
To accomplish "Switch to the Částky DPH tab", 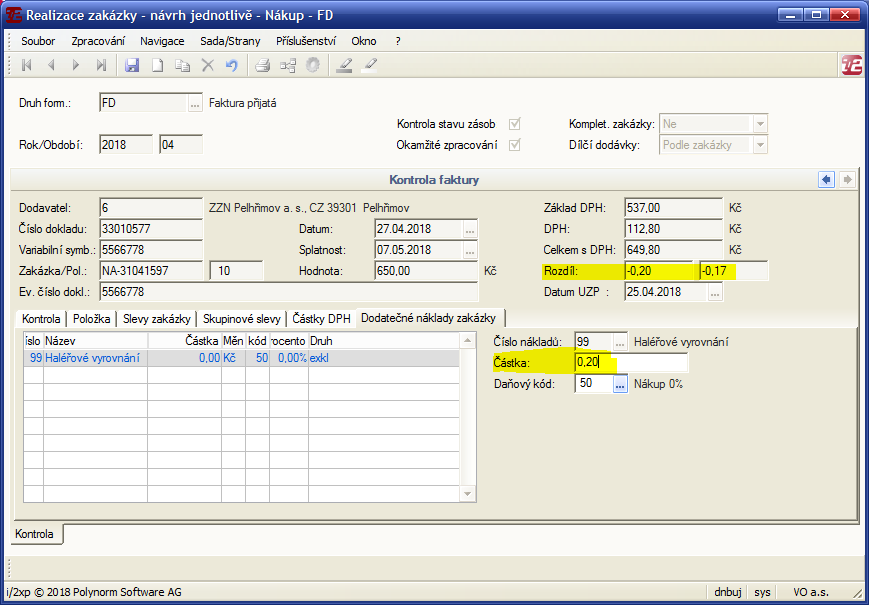I will tap(321, 319).
